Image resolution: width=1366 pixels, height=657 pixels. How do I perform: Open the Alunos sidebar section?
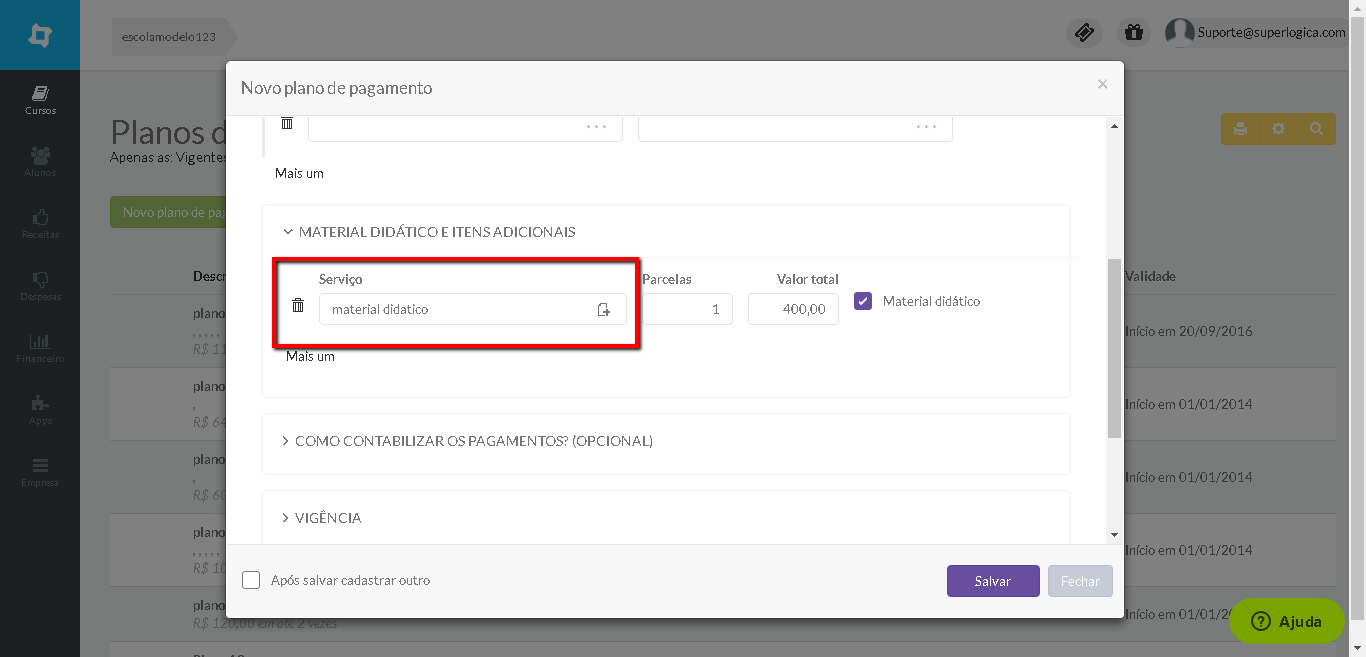[x=40, y=162]
